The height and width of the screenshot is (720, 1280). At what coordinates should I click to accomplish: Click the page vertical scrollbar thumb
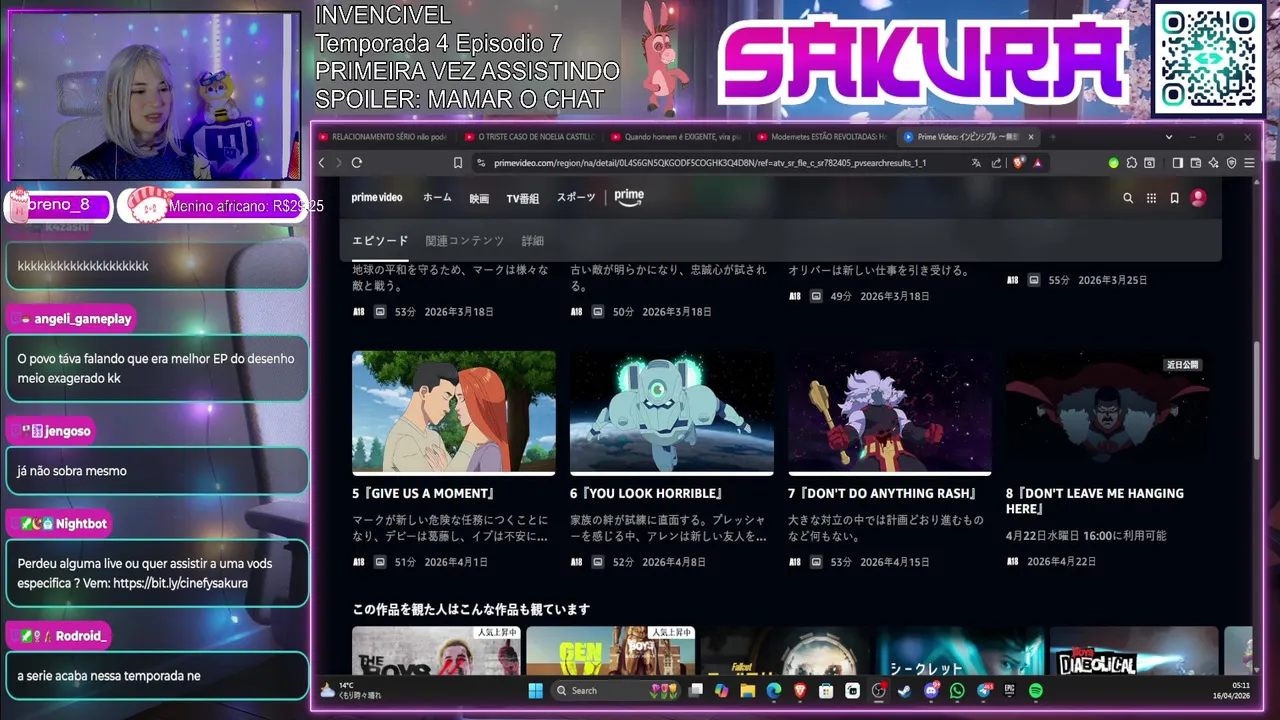click(x=1257, y=400)
